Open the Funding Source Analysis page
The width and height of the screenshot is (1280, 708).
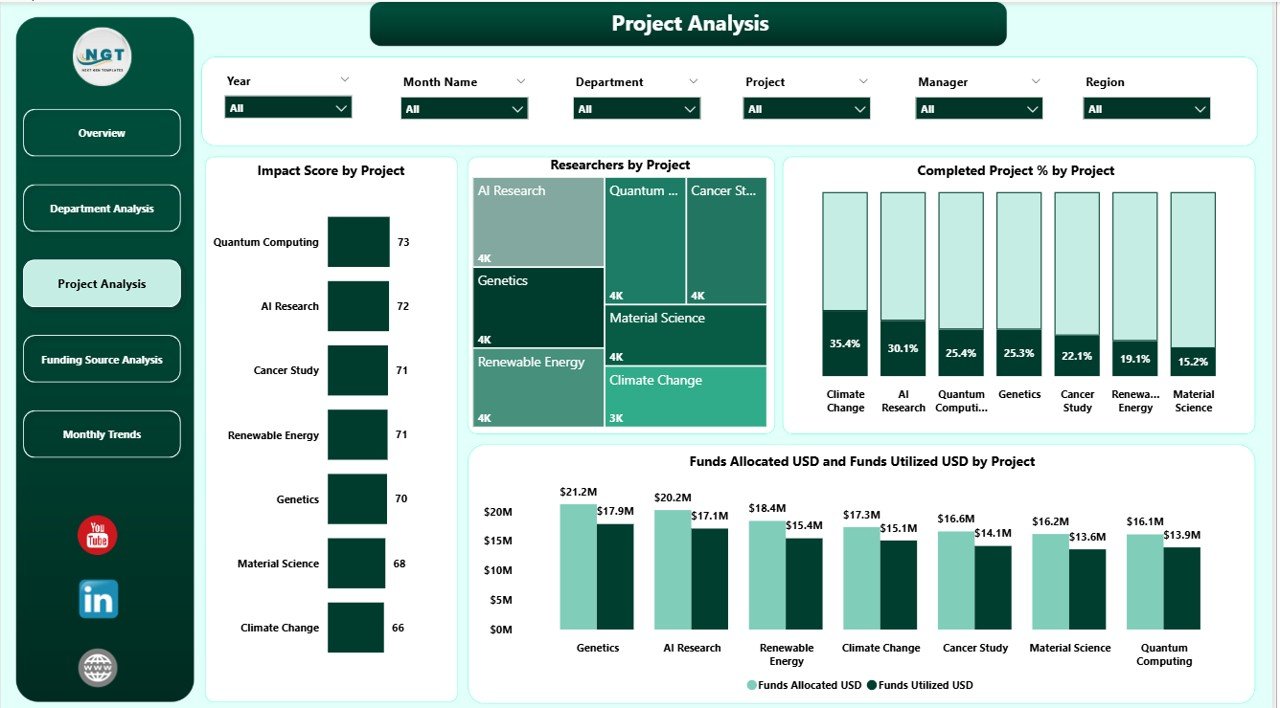point(101,359)
